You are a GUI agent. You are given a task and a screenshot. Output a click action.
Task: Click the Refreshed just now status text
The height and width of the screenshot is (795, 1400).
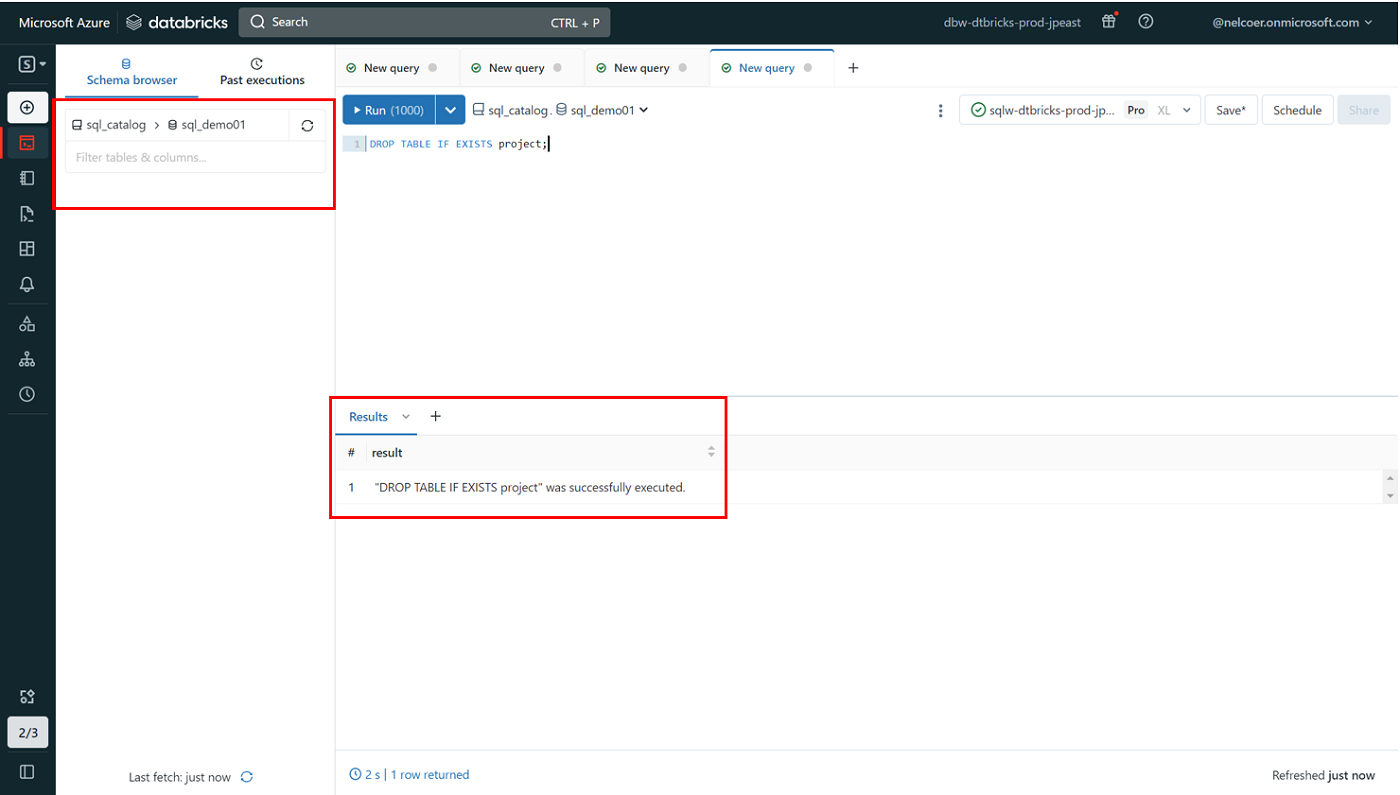point(1323,775)
